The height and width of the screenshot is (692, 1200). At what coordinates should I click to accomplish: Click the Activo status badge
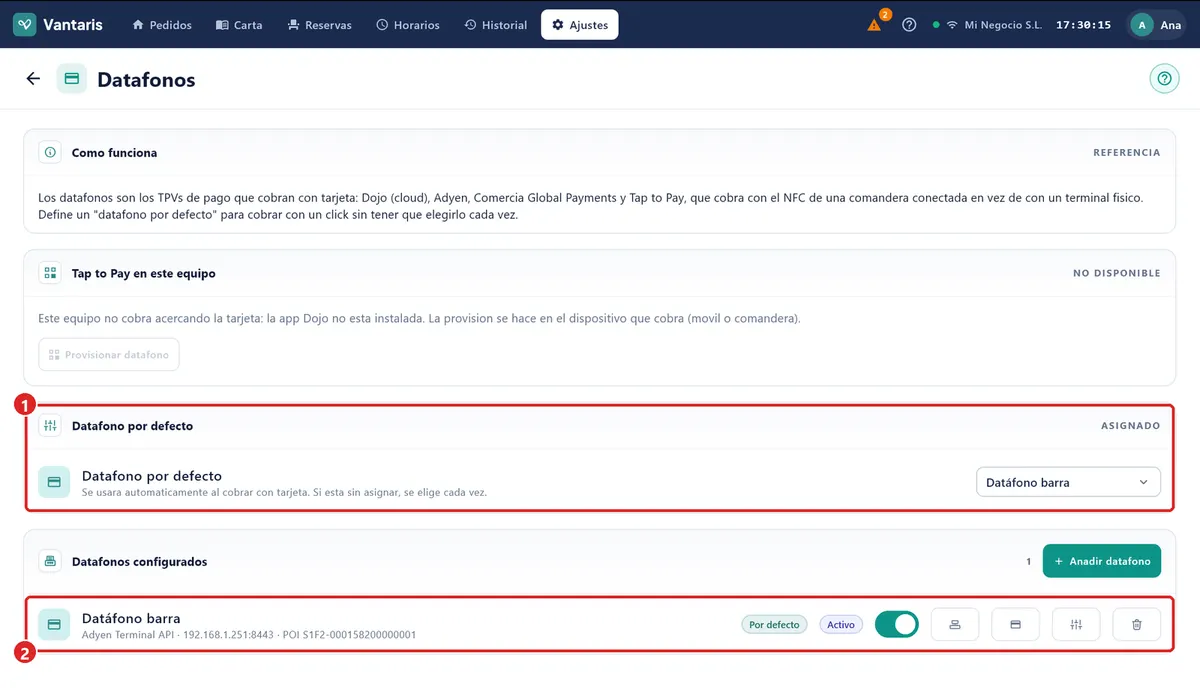pos(841,624)
